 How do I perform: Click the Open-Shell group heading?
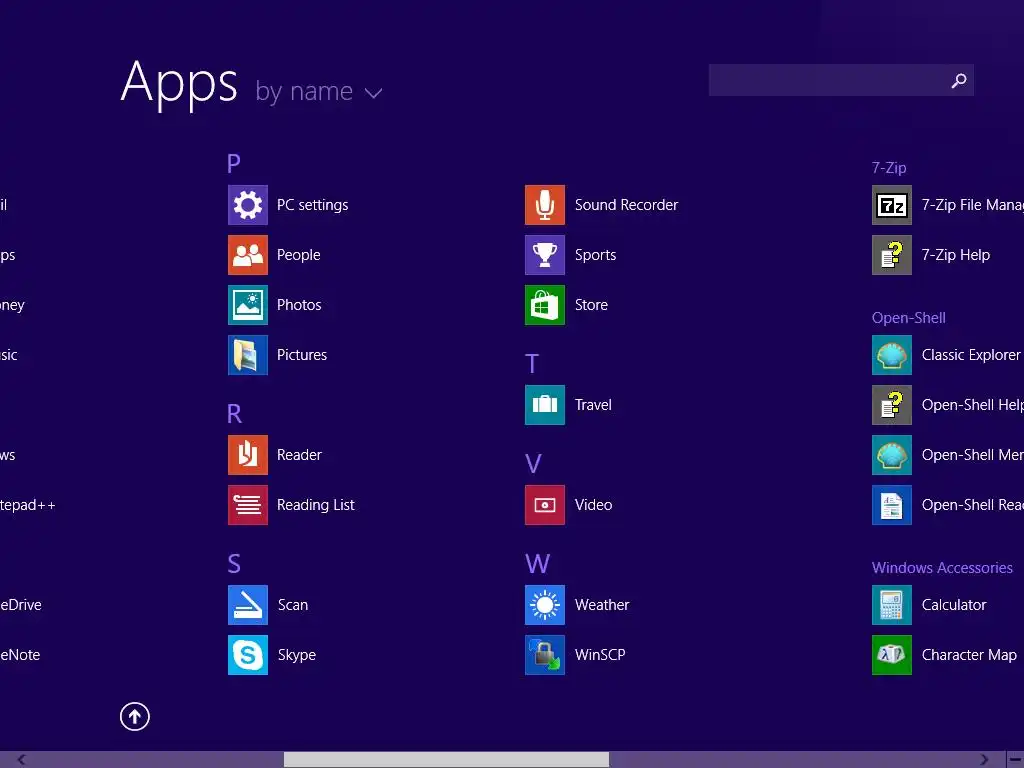point(908,318)
